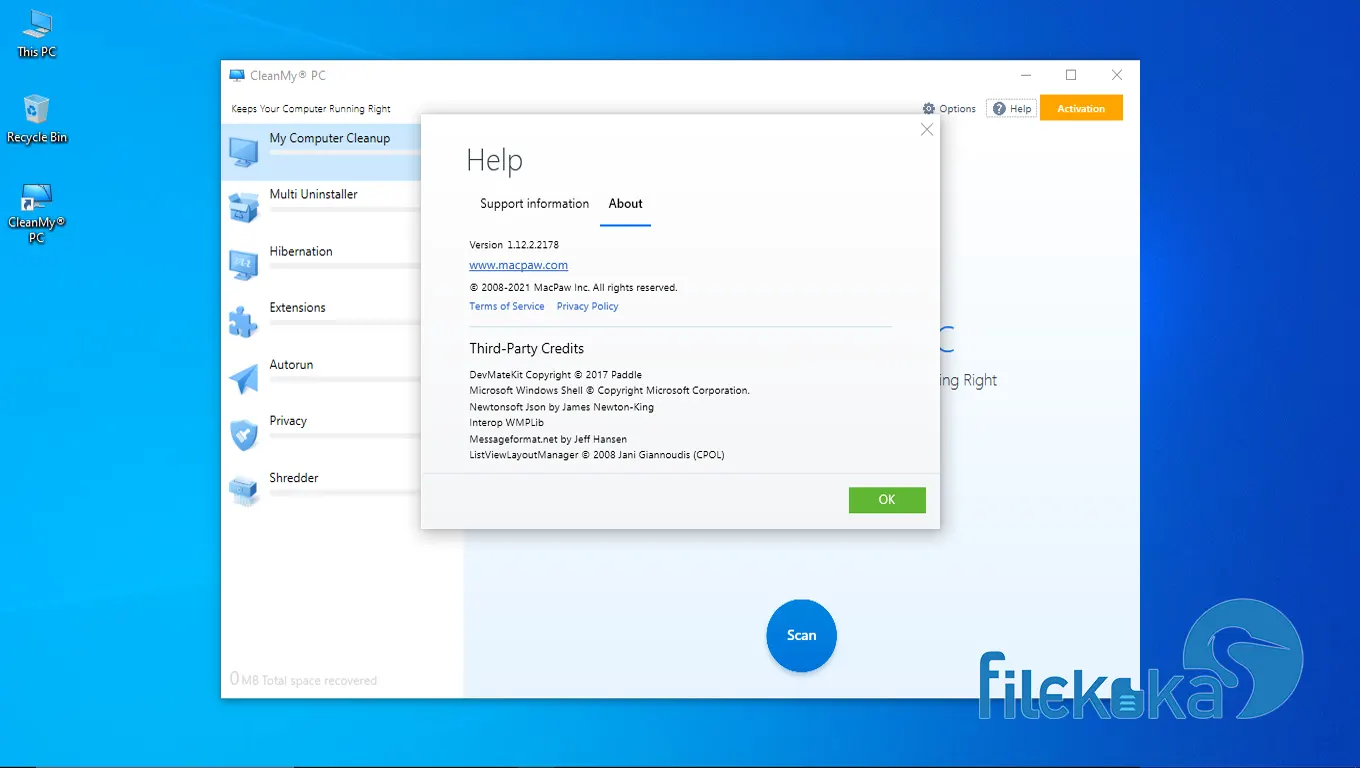Viewport: 1360px width, 768px height.
Task: Click the DevMateKit Copyright credit line
Action: (x=556, y=375)
